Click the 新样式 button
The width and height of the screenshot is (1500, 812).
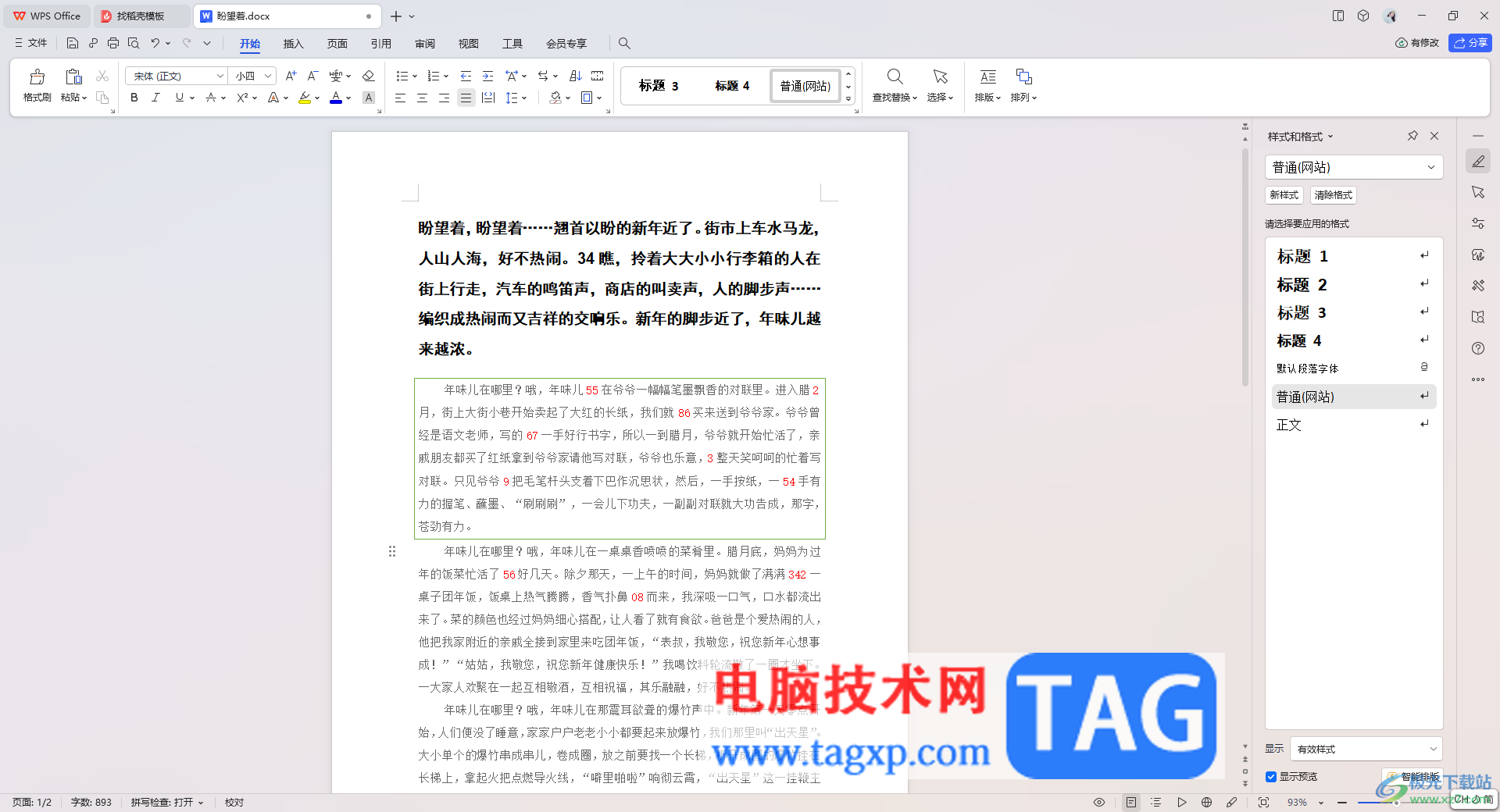(x=1284, y=195)
